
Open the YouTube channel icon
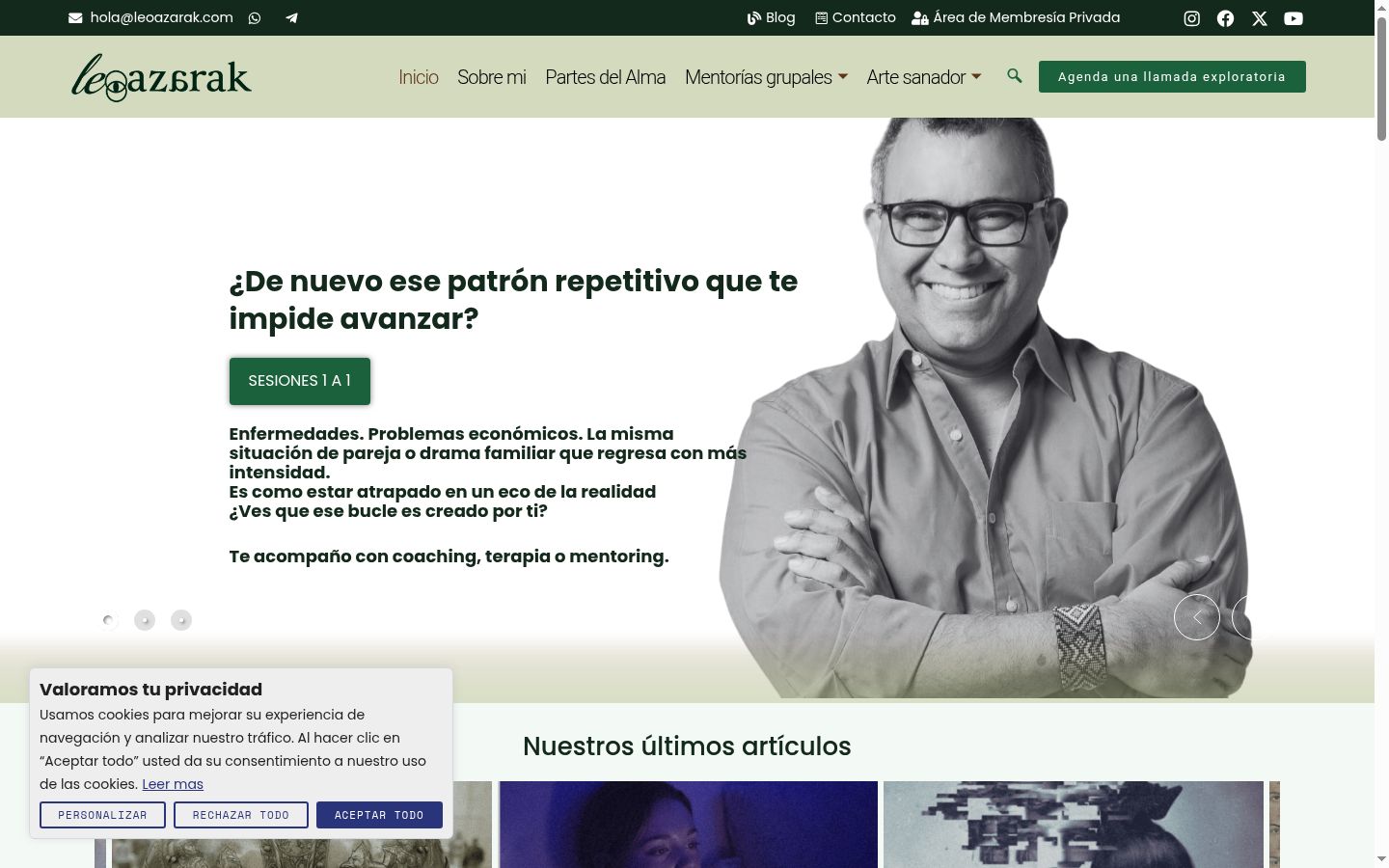(1294, 18)
